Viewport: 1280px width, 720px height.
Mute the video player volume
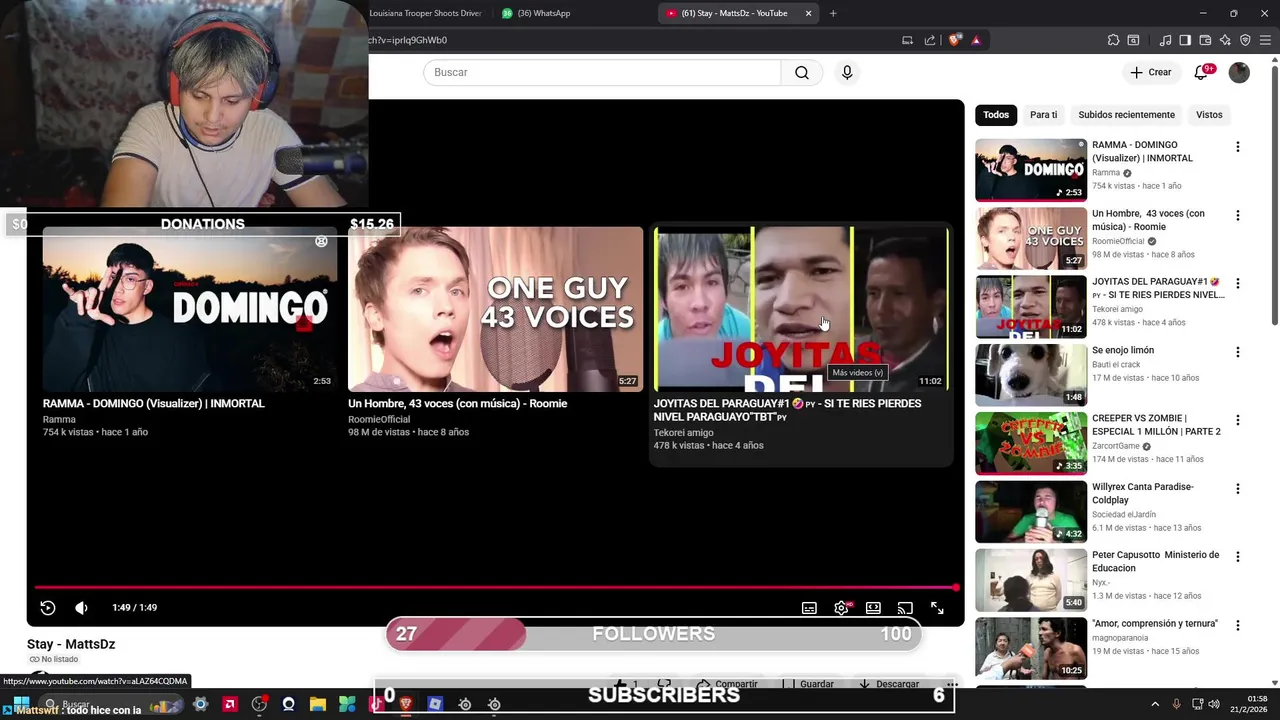click(x=82, y=608)
